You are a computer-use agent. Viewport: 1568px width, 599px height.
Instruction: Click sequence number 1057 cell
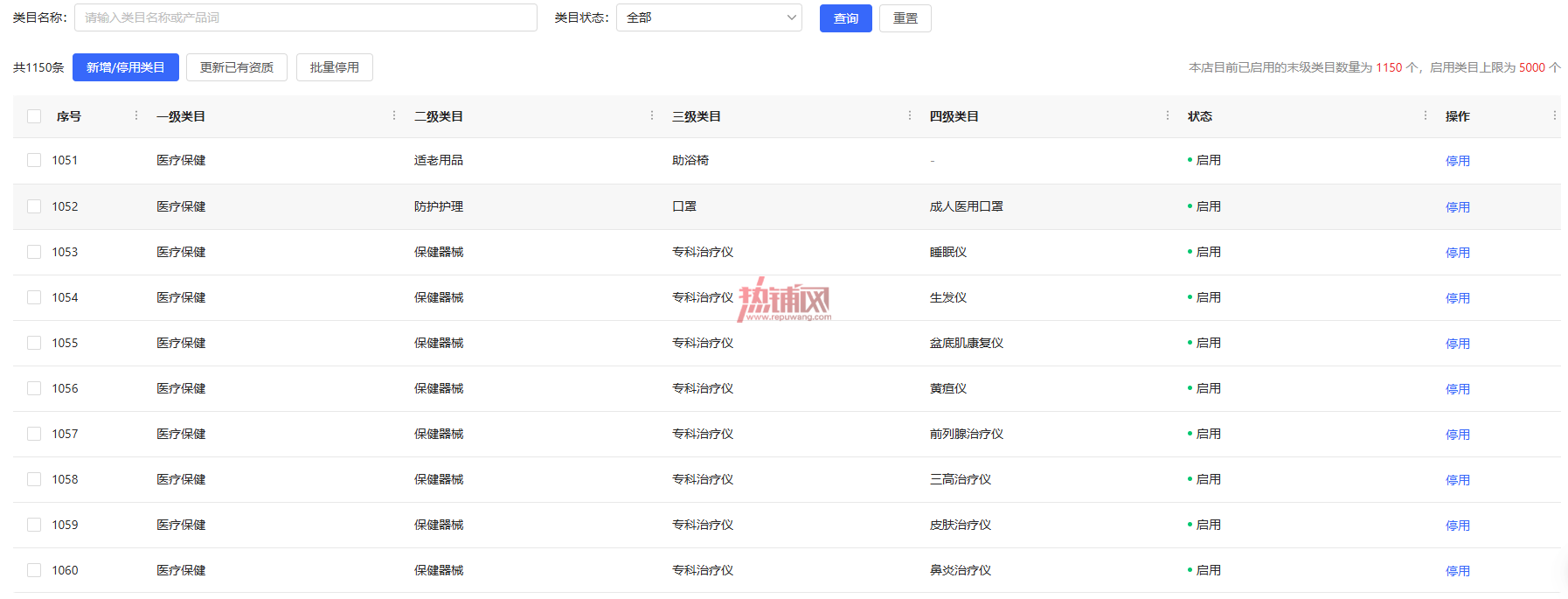coord(65,434)
